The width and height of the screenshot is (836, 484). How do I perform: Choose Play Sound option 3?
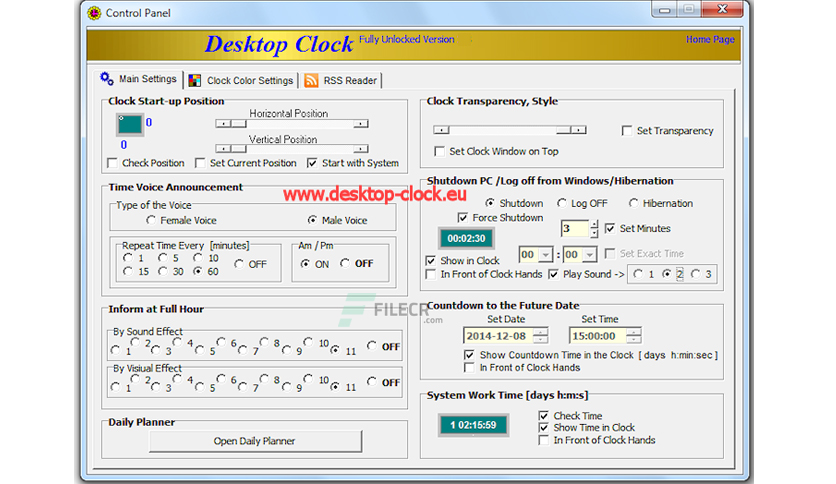pyautogui.click(x=695, y=274)
